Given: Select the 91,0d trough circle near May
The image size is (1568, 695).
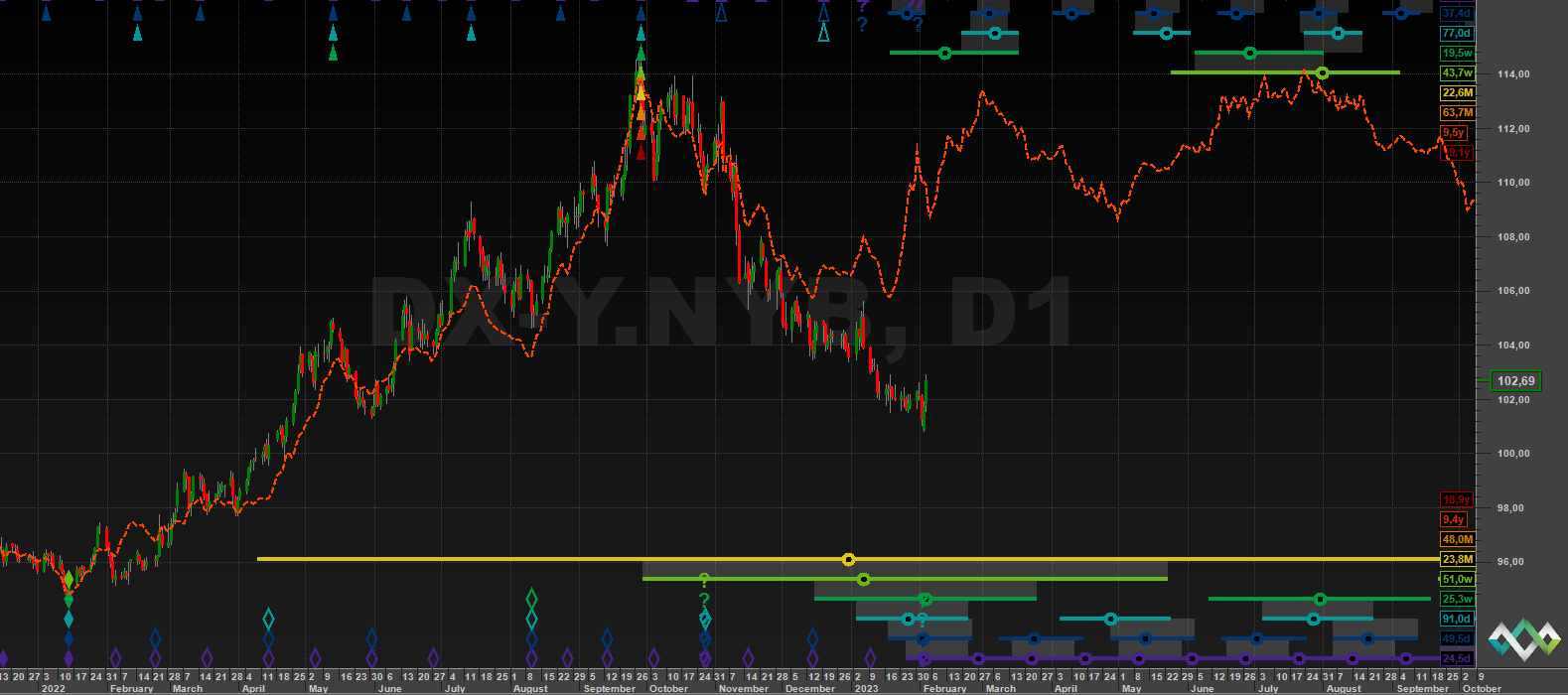Looking at the screenshot, I should pyautogui.click(x=1110, y=619).
